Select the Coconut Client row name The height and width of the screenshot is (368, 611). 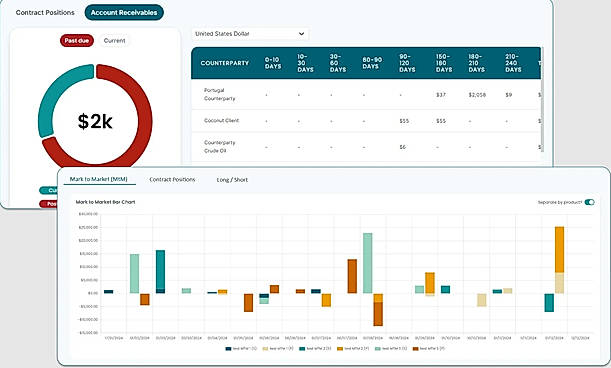[x=221, y=120]
